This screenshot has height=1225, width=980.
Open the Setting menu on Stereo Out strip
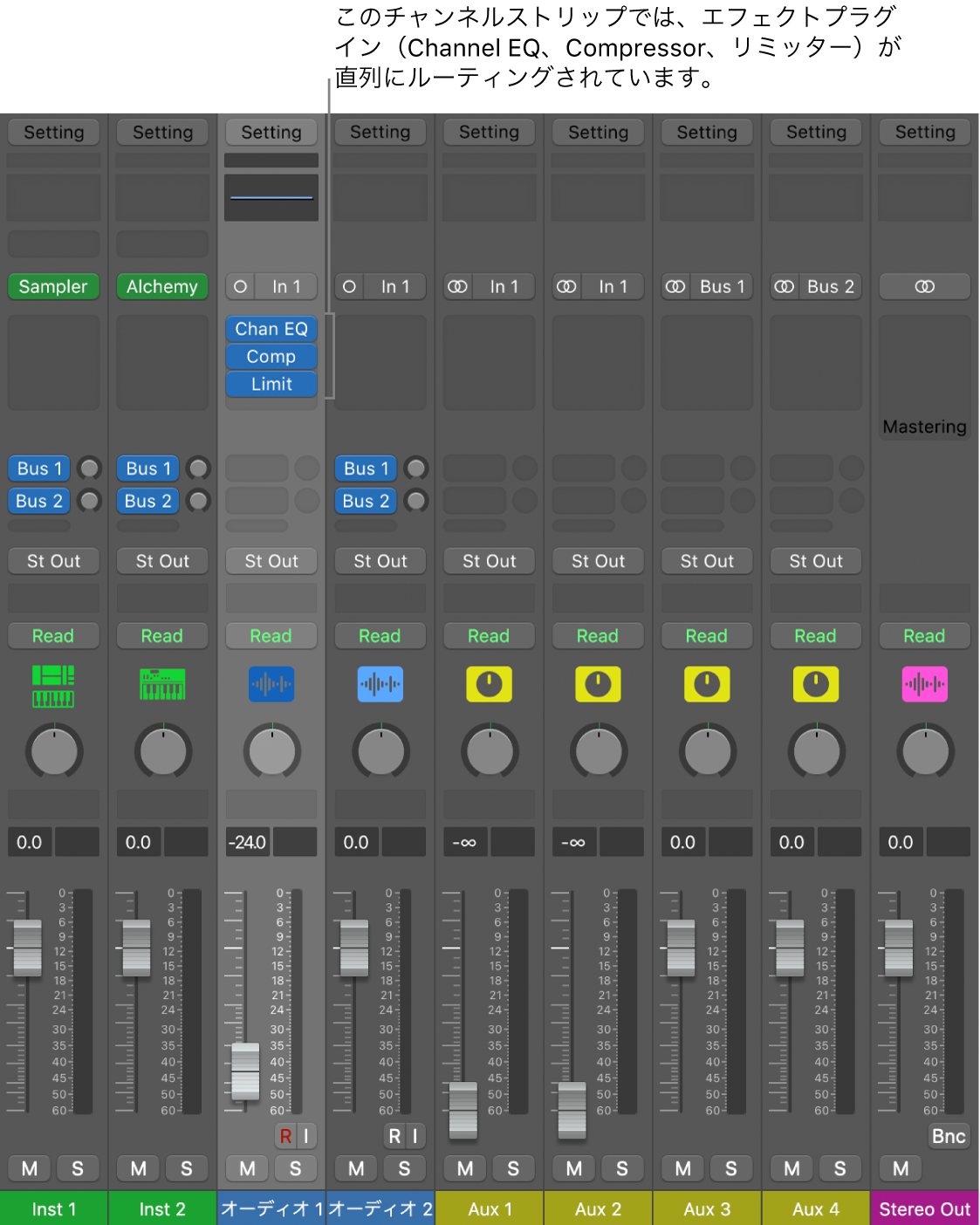point(924,133)
